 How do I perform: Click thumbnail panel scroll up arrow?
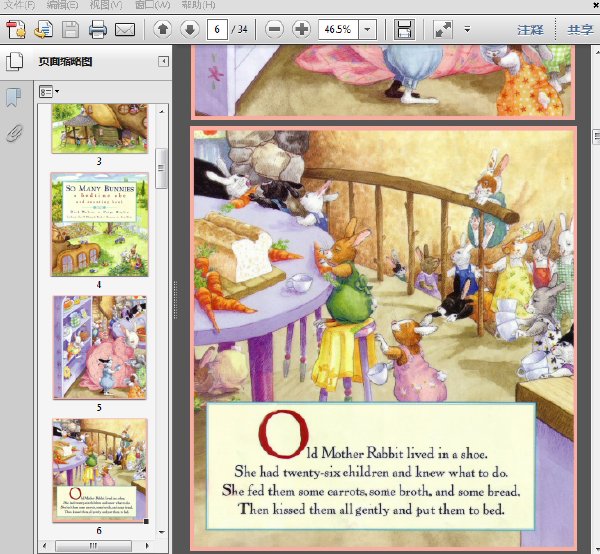click(x=161, y=111)
